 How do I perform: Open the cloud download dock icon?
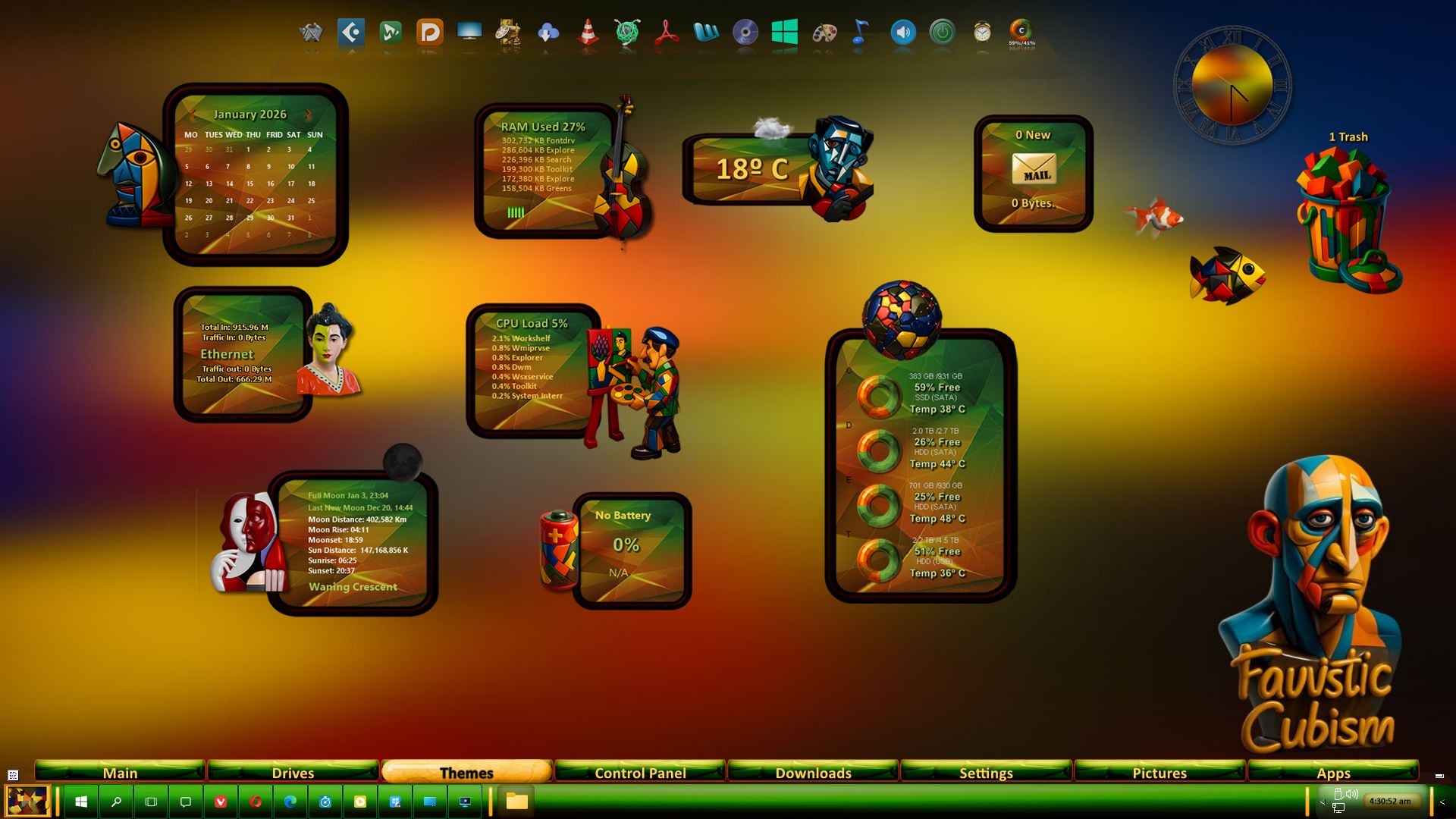(x=548, y=33)
